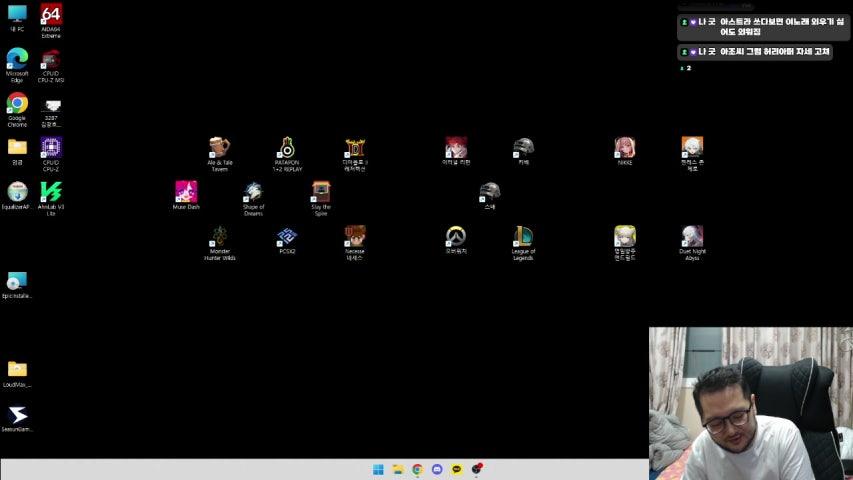Image resolution: width=853 pixels, height=480 pixels.
Task: Launch the PCSX2 emulator shortcut
Action: [x=287, y=236]
